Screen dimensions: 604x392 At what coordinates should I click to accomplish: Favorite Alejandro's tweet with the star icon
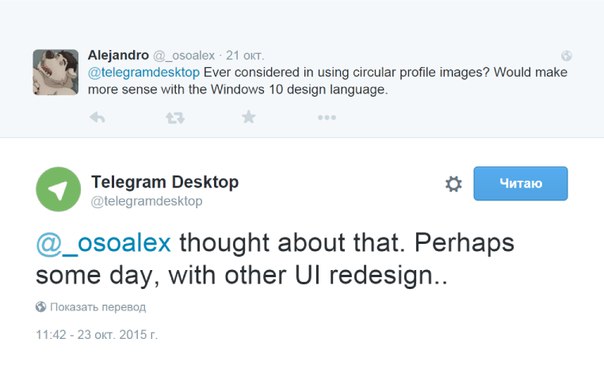coord(249,117)
